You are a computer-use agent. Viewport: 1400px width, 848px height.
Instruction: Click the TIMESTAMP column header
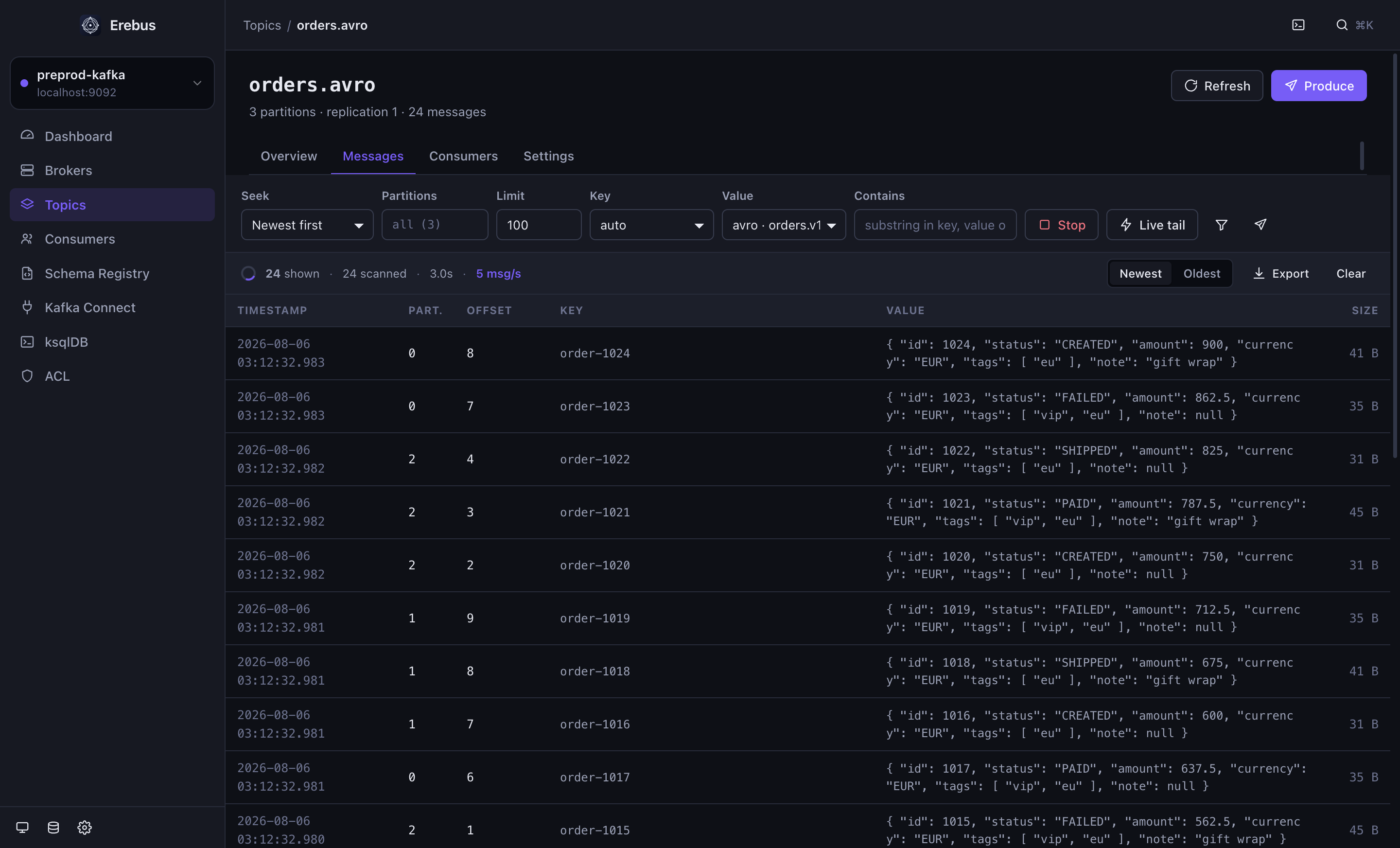pos(272,310)
